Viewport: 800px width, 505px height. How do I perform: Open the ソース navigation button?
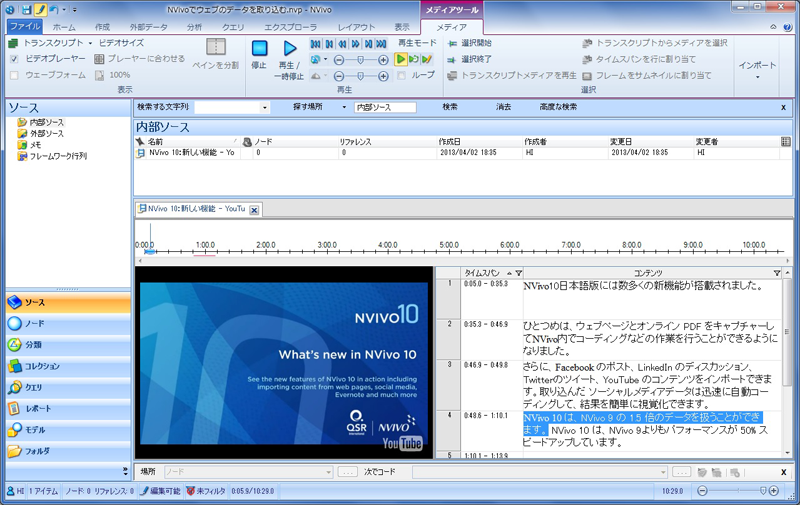click(68, 302)
